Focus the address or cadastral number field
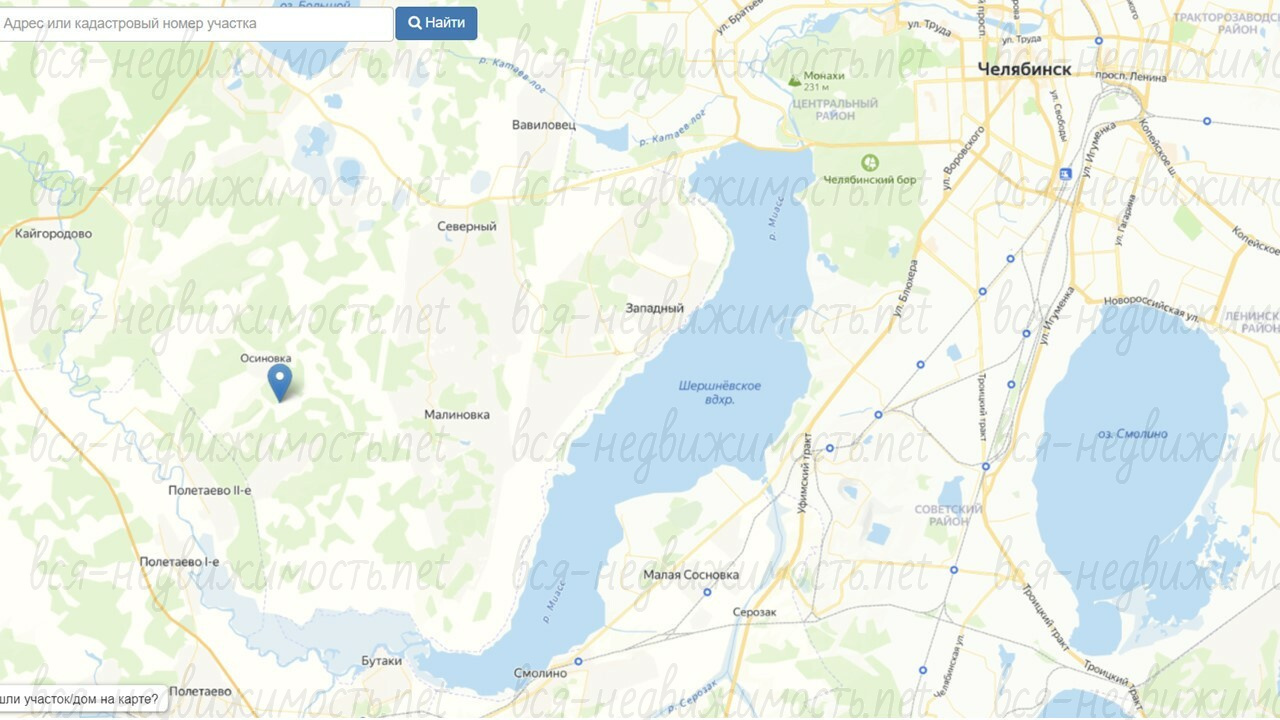 point(195,23)
